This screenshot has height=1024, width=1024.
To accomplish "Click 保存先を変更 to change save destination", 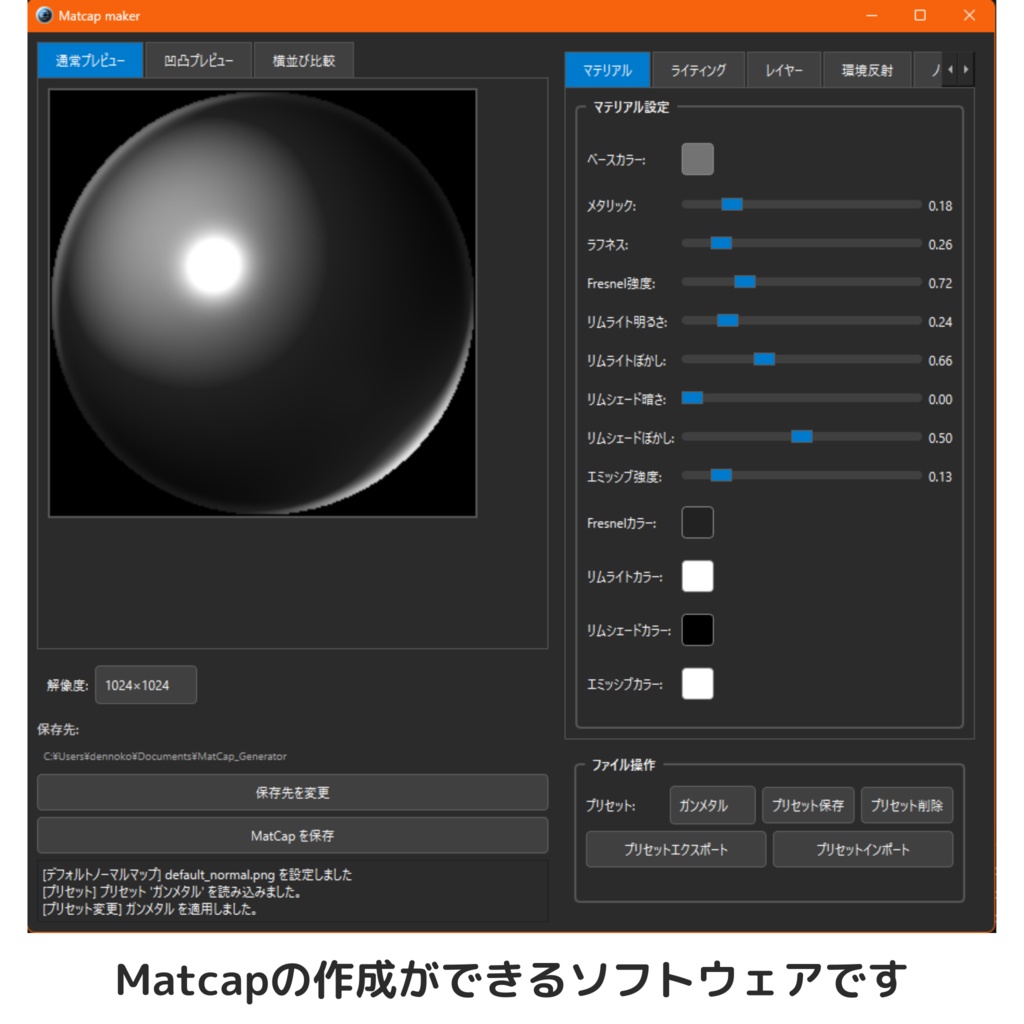I will click(x=292, y=793).
